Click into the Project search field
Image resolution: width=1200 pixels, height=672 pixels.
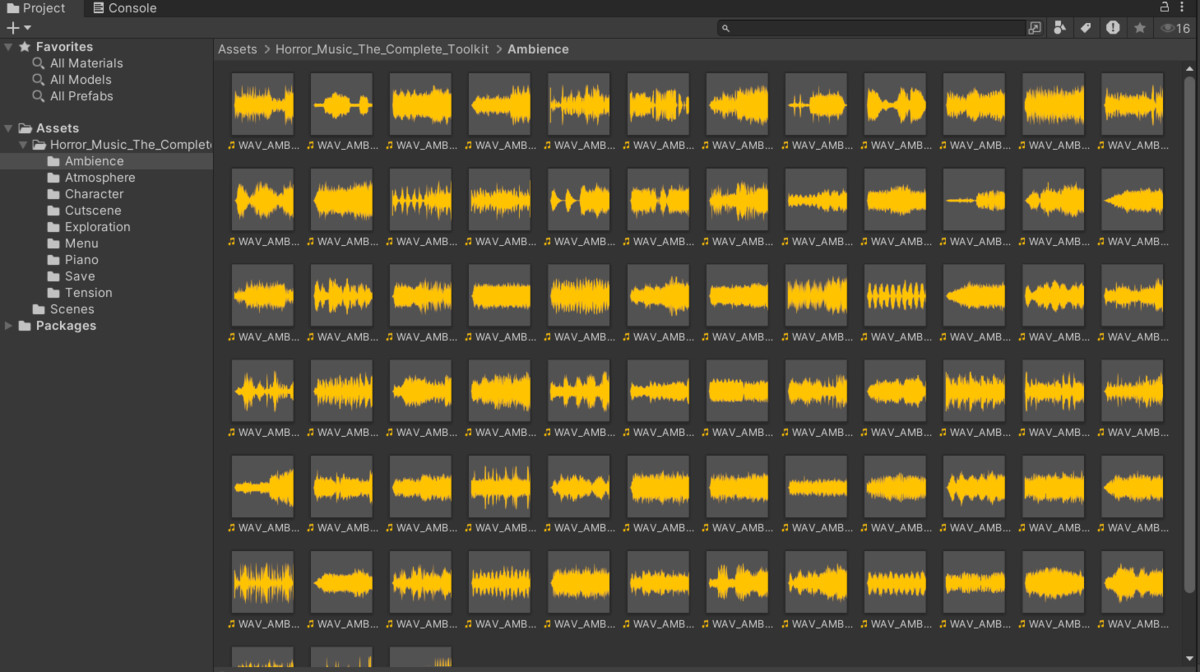coord(871,28)
